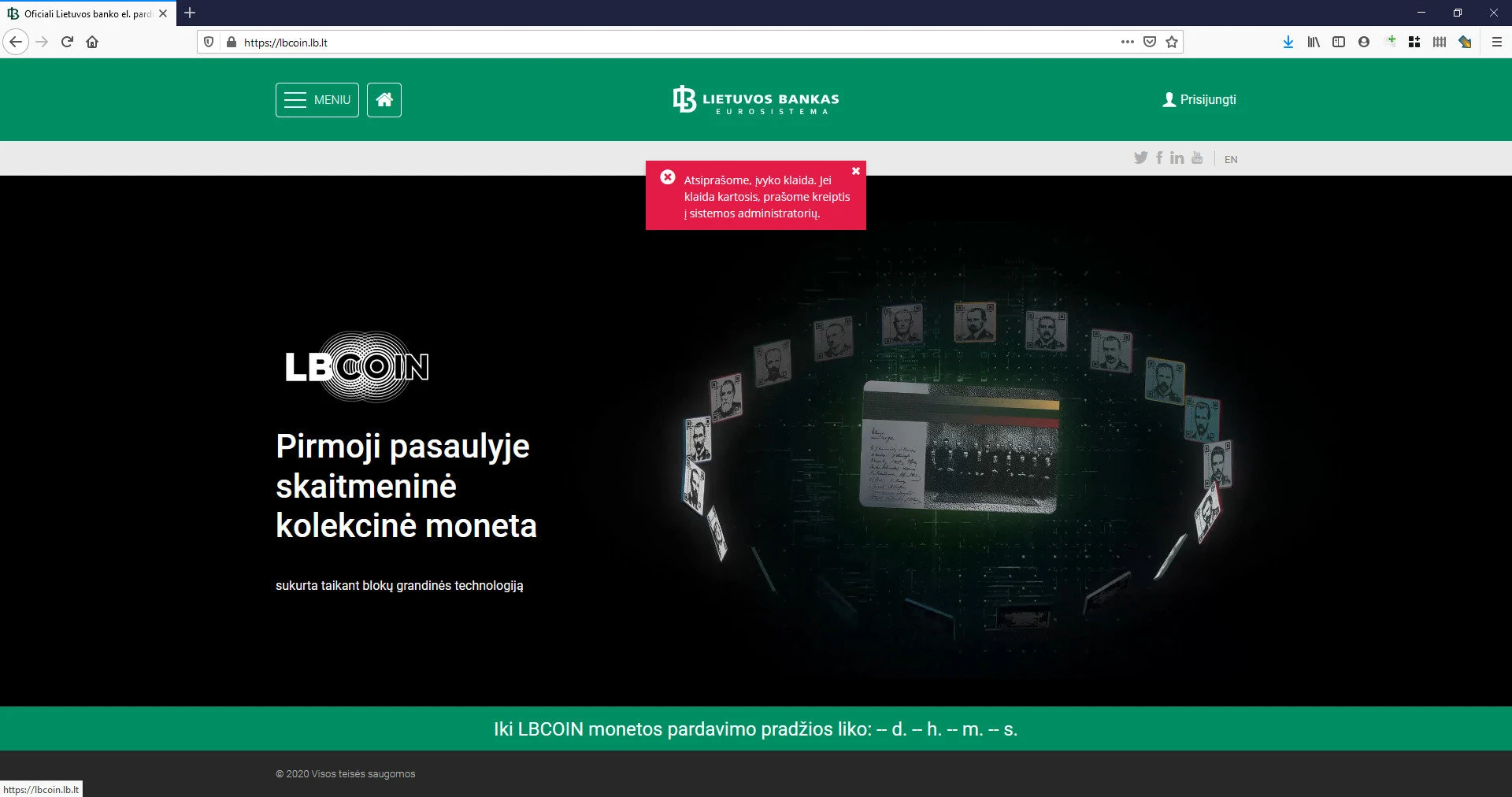Open the Firefox application menu

click(x=1497, y=42)
